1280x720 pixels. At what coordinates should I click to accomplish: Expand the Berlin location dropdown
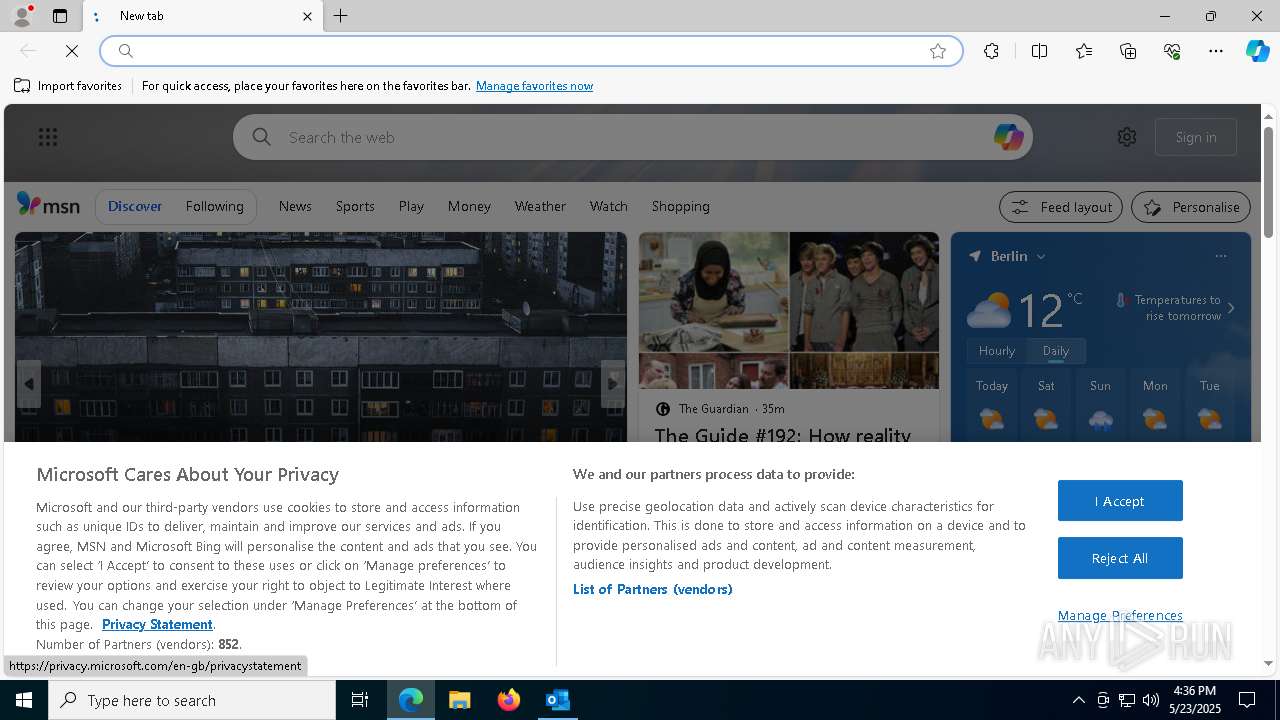[1041, 256]
